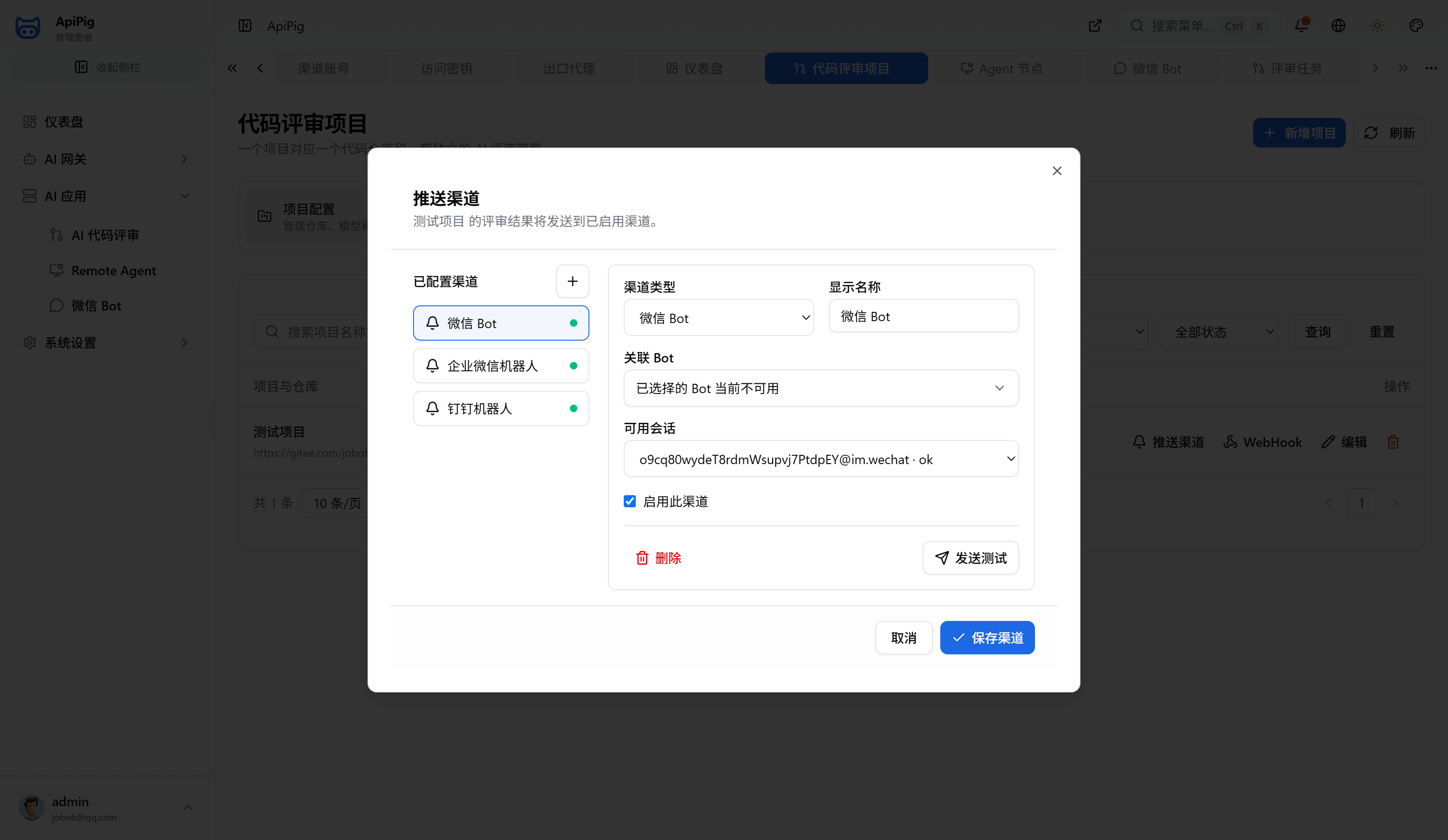Switch to the Agent 节点 tab

click(x=1002, y=68)
